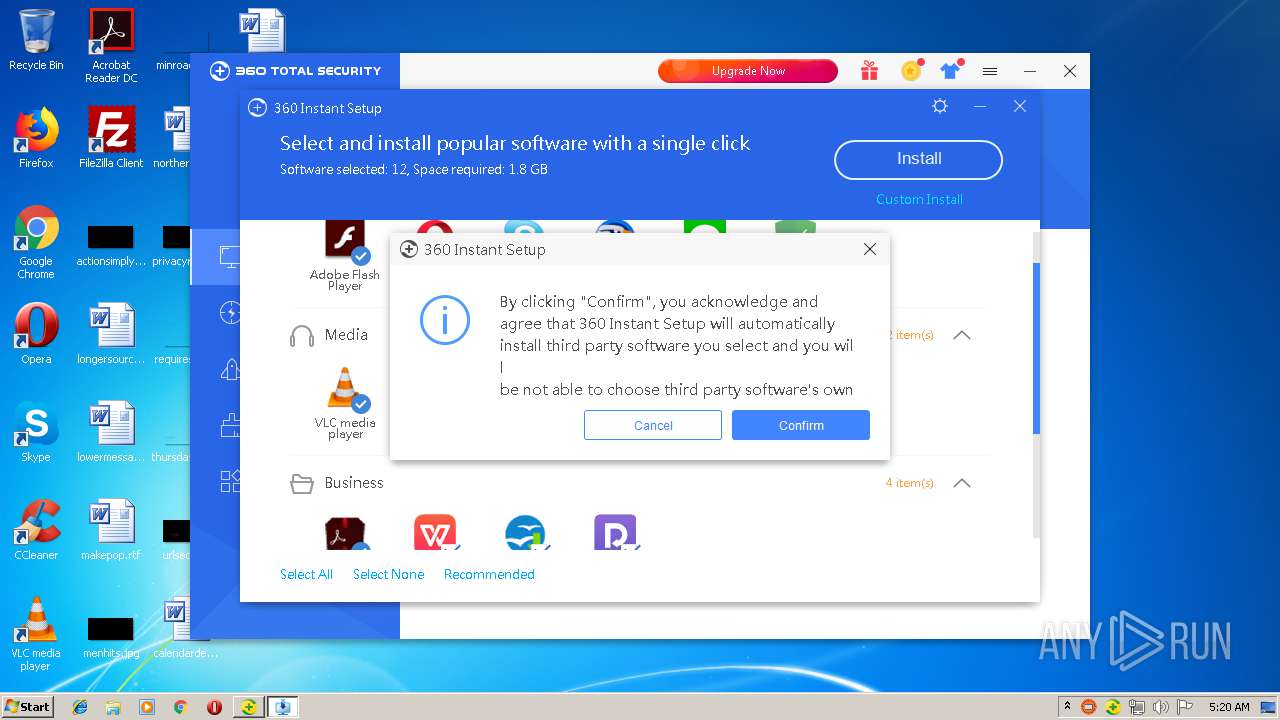
Task: Close the 360 Instant Setup confirmation dialog
Action: pos(870,249)
